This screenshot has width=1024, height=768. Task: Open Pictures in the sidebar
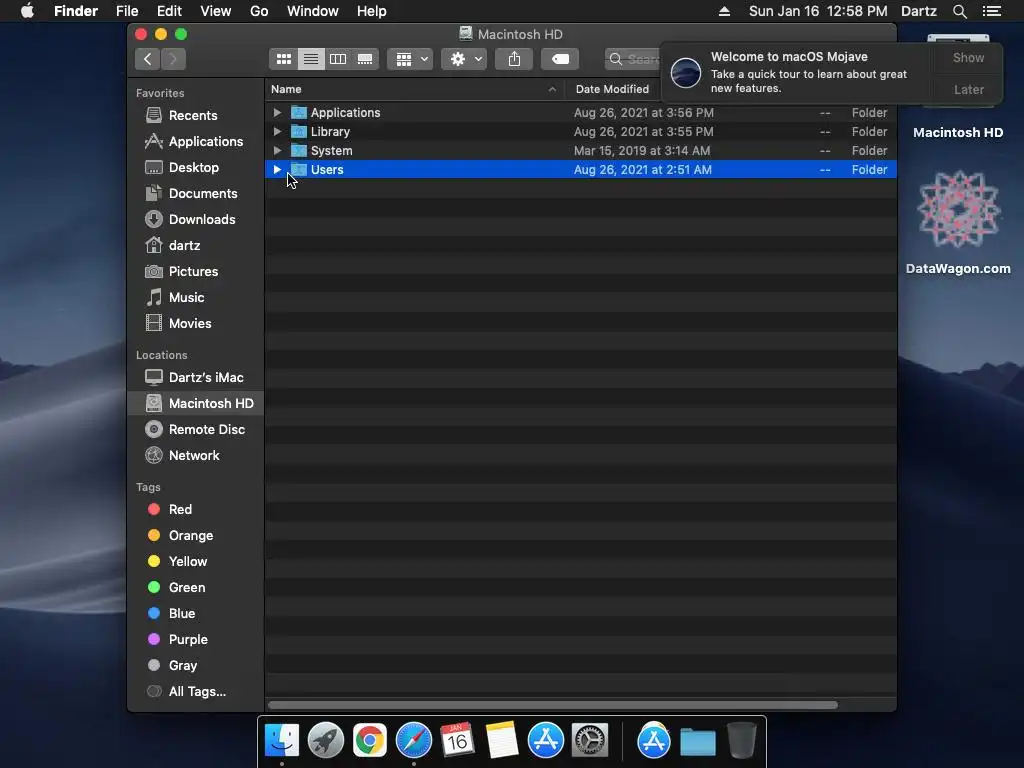pos(195,271)
